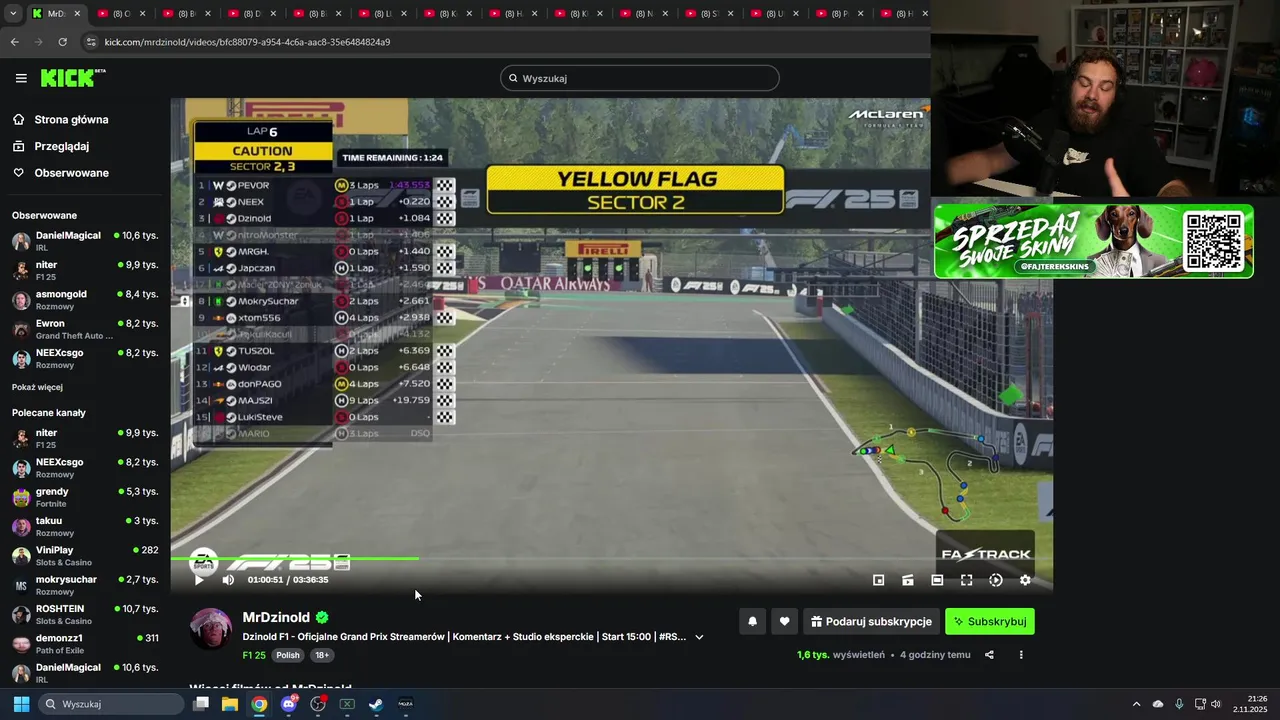The height and width of the screenshot is (720, 1280).
Task: Open ViniPlay Slots & Casino channel
Action: [x=85, y=556]
